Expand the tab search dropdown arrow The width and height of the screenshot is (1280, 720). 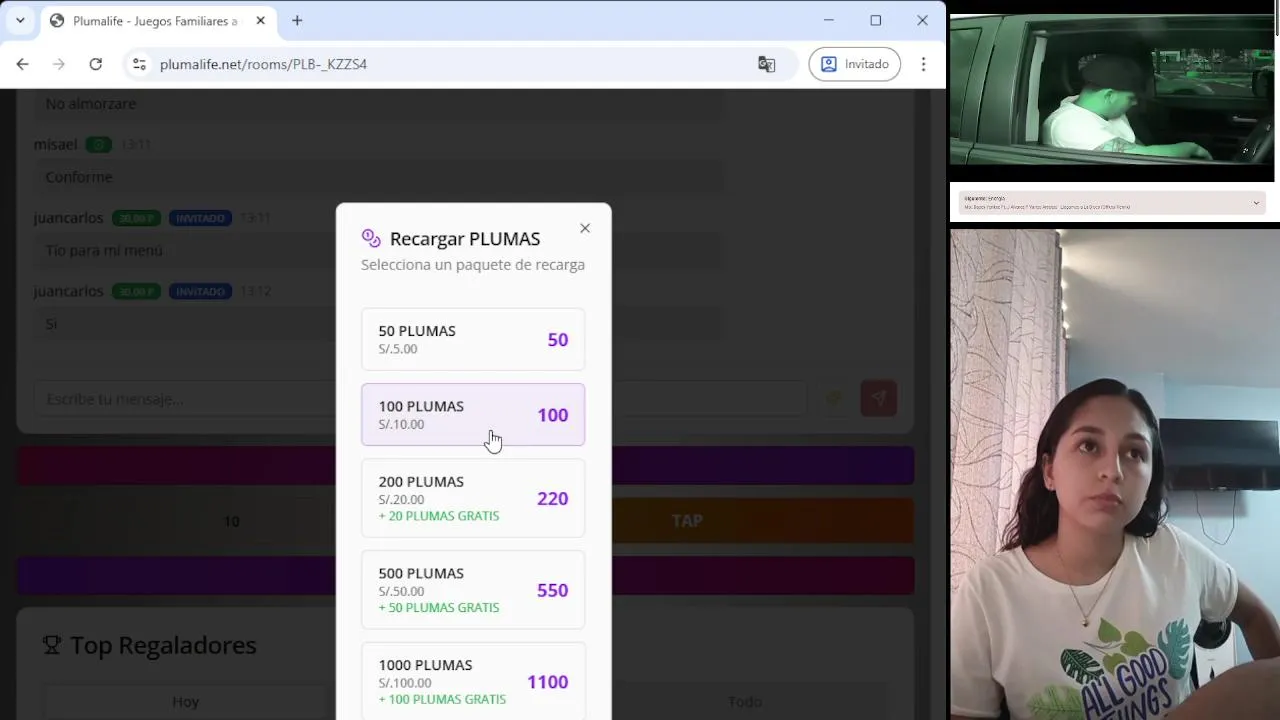(20, 20)
